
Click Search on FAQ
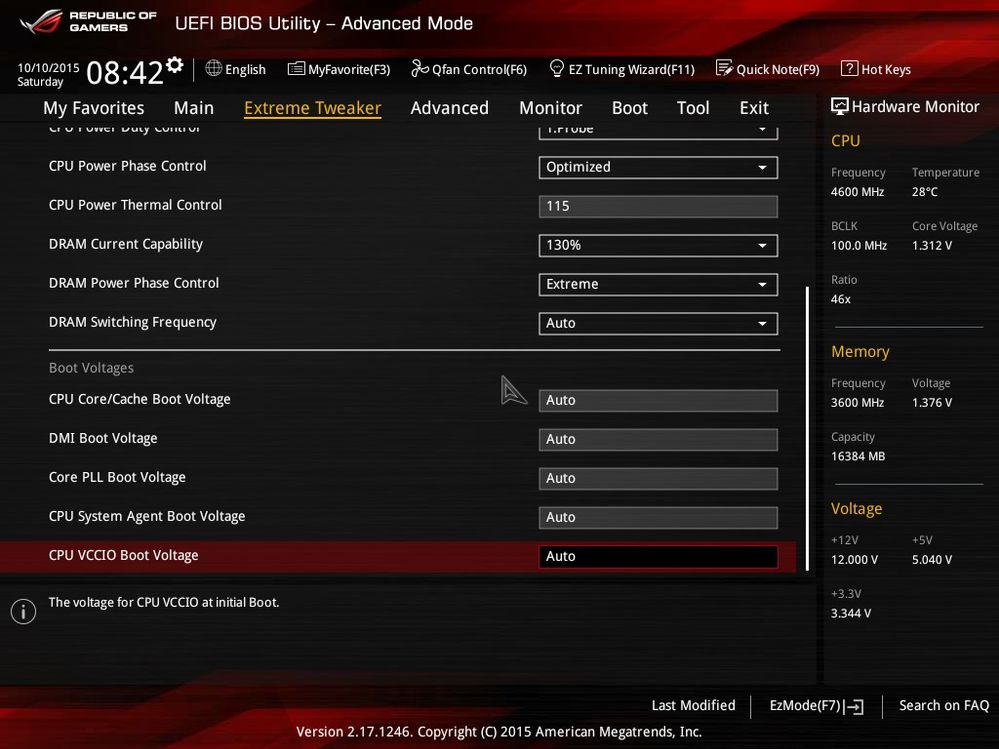pyautogui.click(x=944, y=706)
